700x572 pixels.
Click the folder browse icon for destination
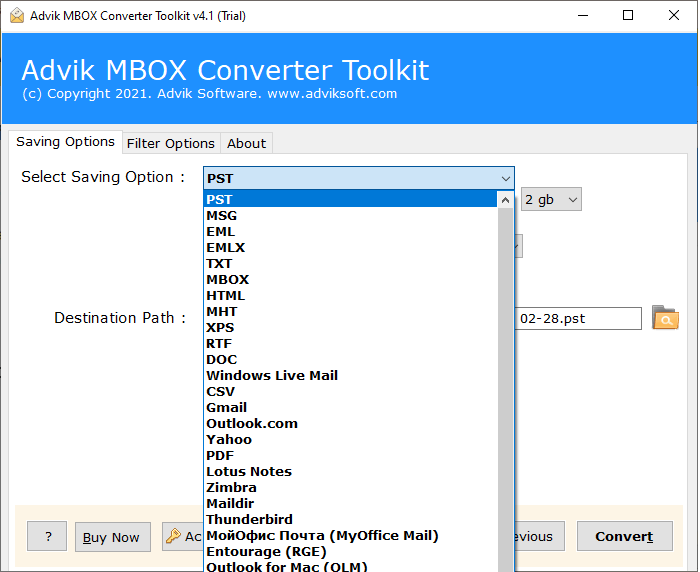[x=665, y=318]
